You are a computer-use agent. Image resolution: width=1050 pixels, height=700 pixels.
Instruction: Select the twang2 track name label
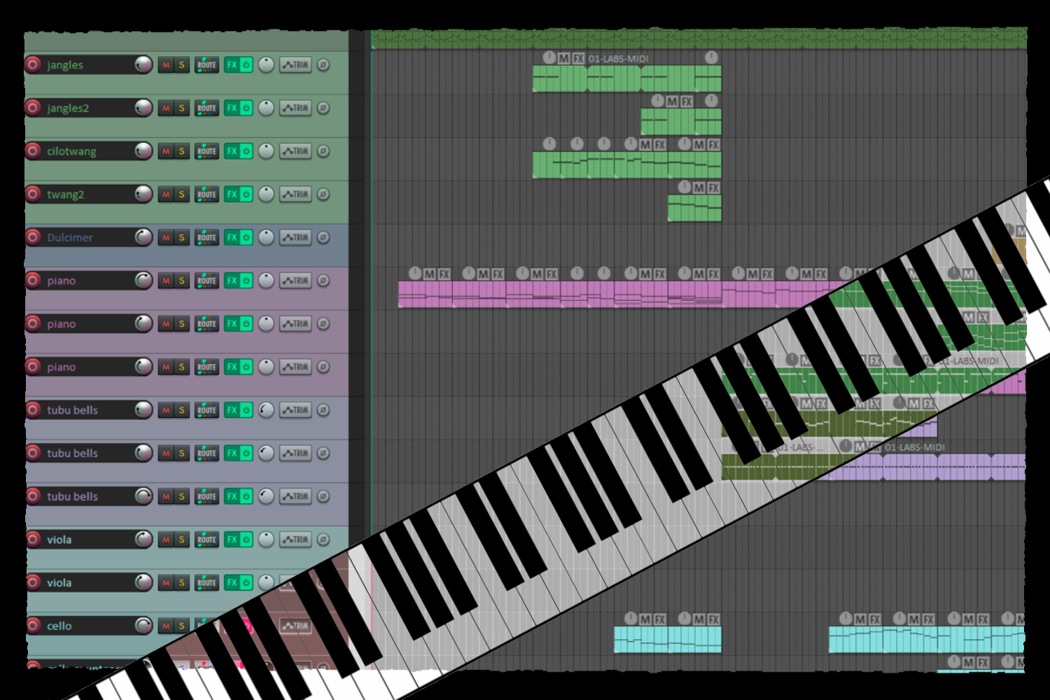pyautogui.click(x=66, y=194)
